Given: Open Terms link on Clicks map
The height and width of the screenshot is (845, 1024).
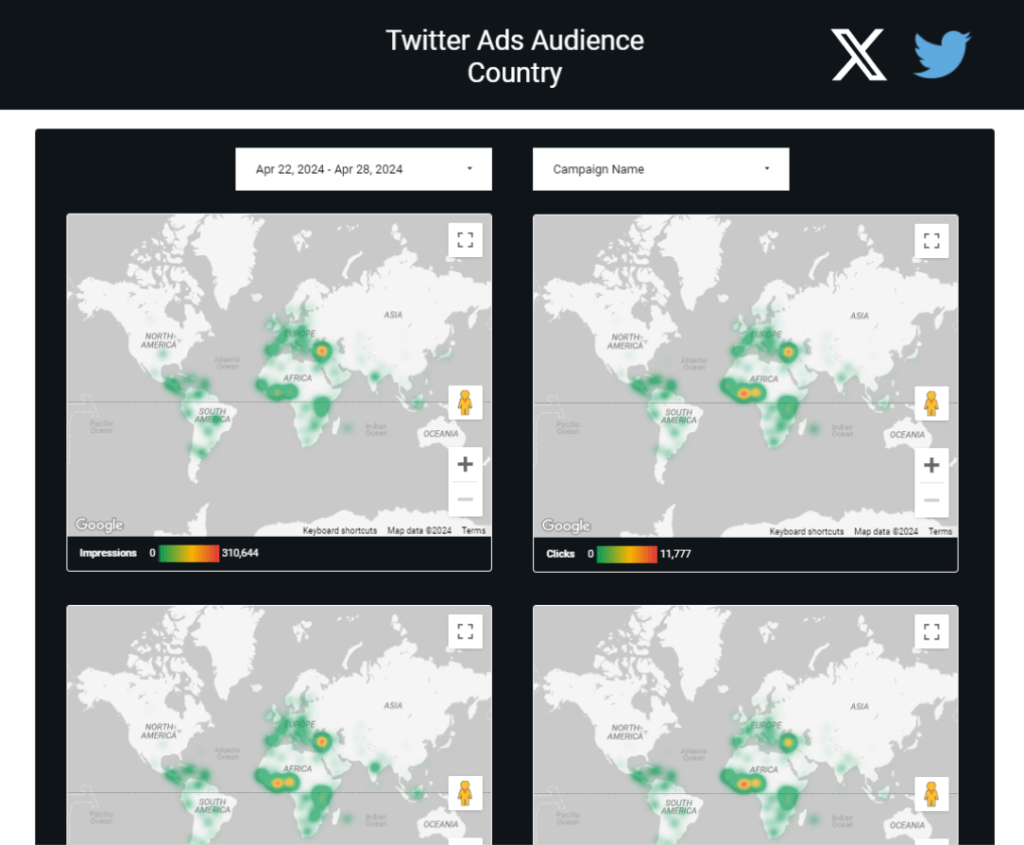Looking at the screenshot, I should tap(940, 531).
